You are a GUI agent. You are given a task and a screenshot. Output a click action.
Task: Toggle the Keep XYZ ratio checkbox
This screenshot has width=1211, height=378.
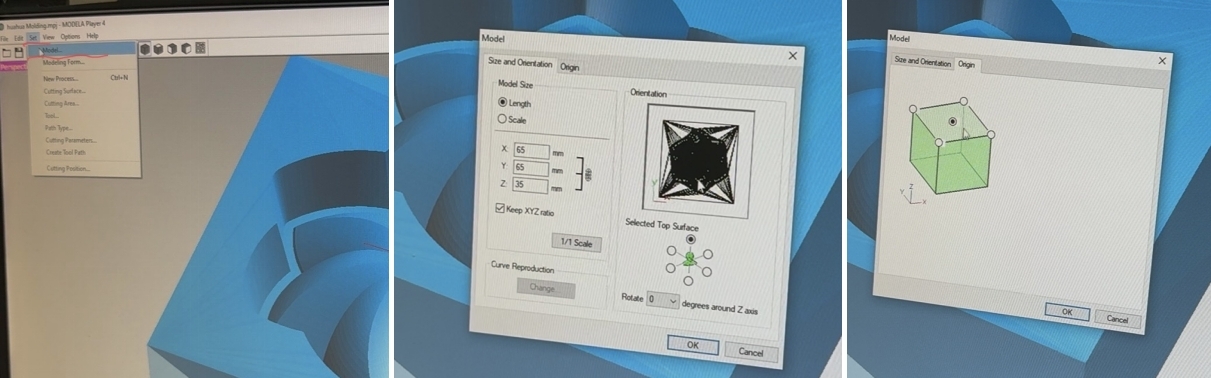pos(501,209)
